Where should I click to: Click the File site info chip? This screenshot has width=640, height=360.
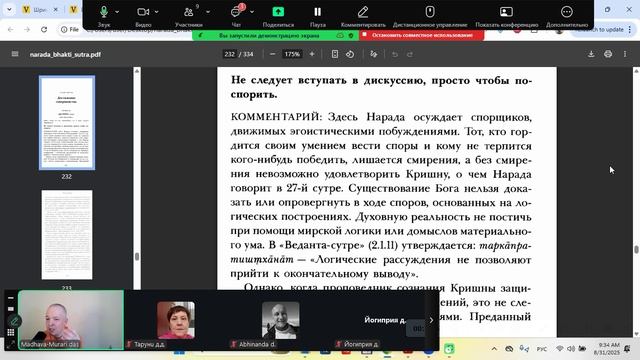tap(70, 29)
